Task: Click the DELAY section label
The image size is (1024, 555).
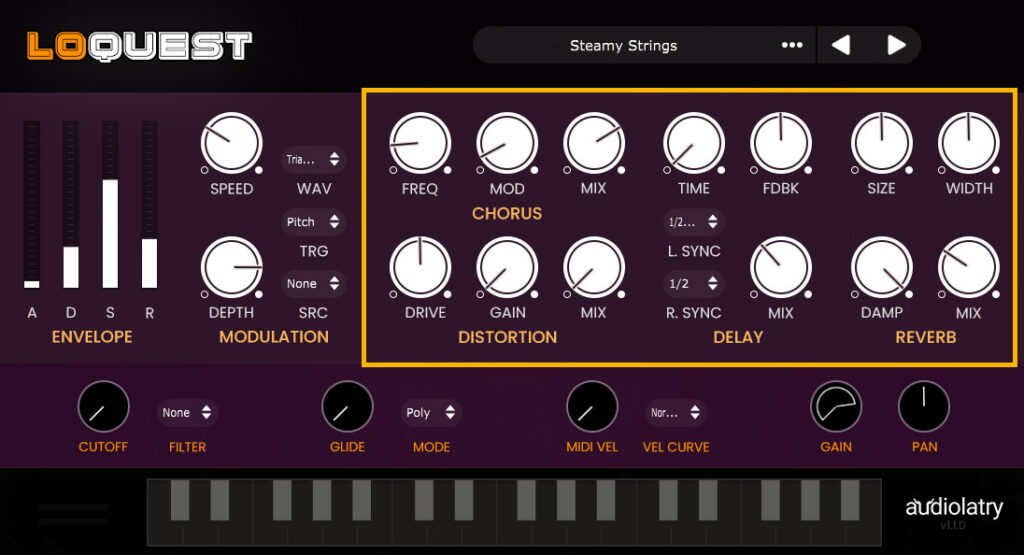Action: (x=738, y=337)
